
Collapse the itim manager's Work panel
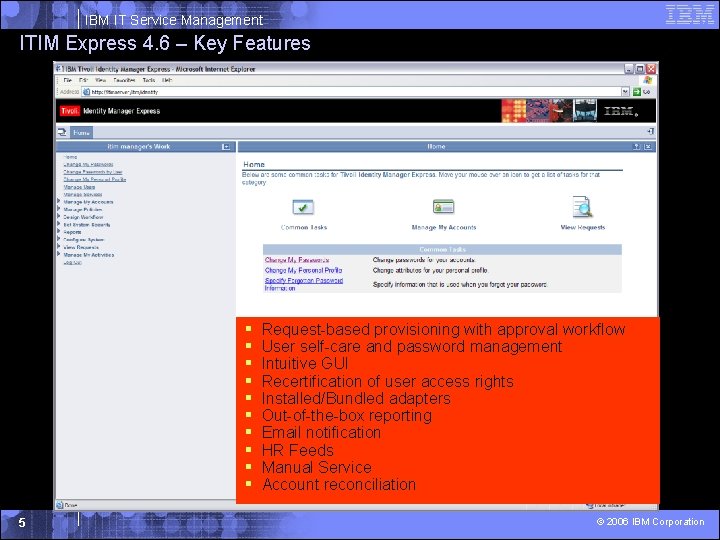click(226, 146)
